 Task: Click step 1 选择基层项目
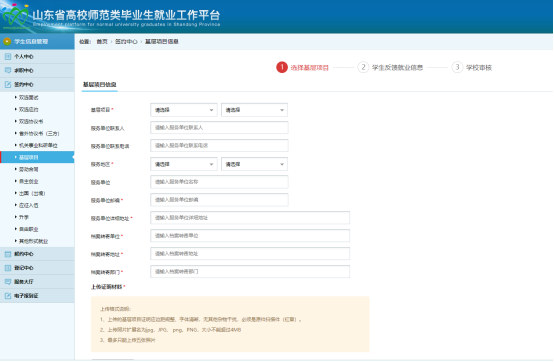pos(302,67)
